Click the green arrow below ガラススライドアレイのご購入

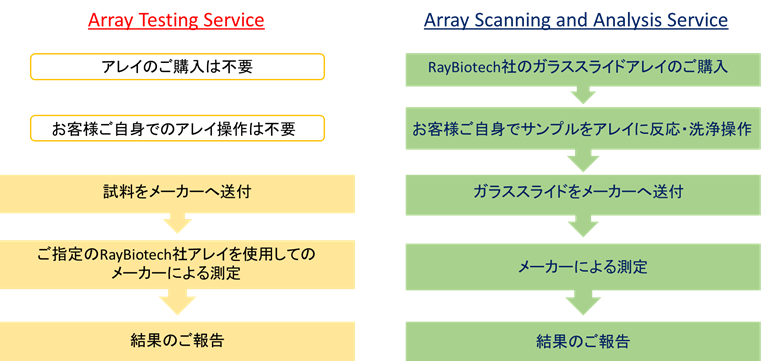pos(583,95)
